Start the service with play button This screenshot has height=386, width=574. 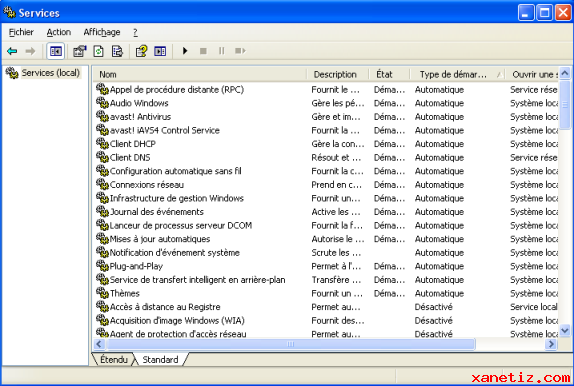[185, 51]
